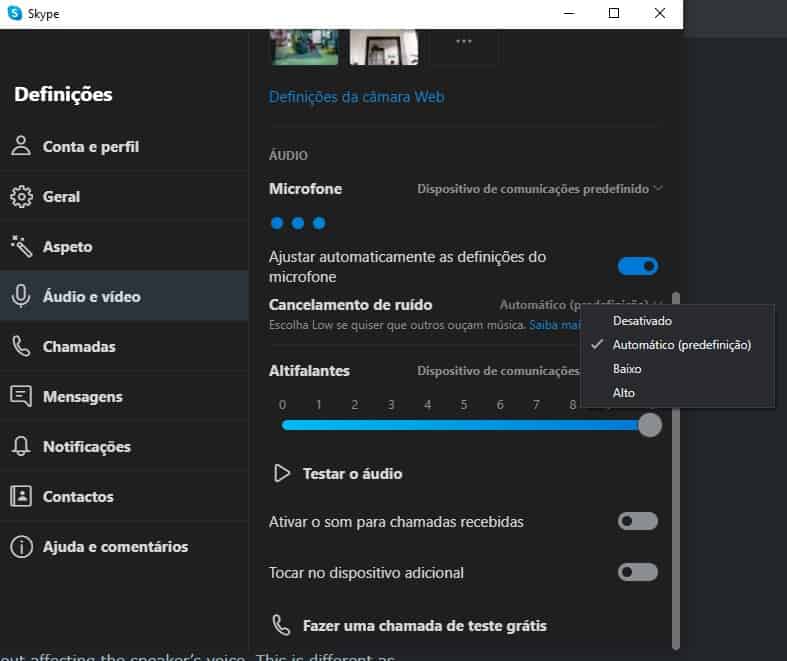The width and height of the screenshot is (787, 661).
Task: Click the Notificações label
Action: (87, 447)
